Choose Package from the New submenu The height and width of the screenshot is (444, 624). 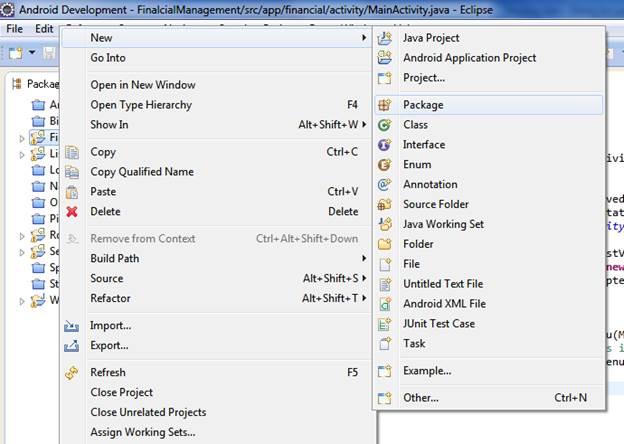[x=489, y=105]
